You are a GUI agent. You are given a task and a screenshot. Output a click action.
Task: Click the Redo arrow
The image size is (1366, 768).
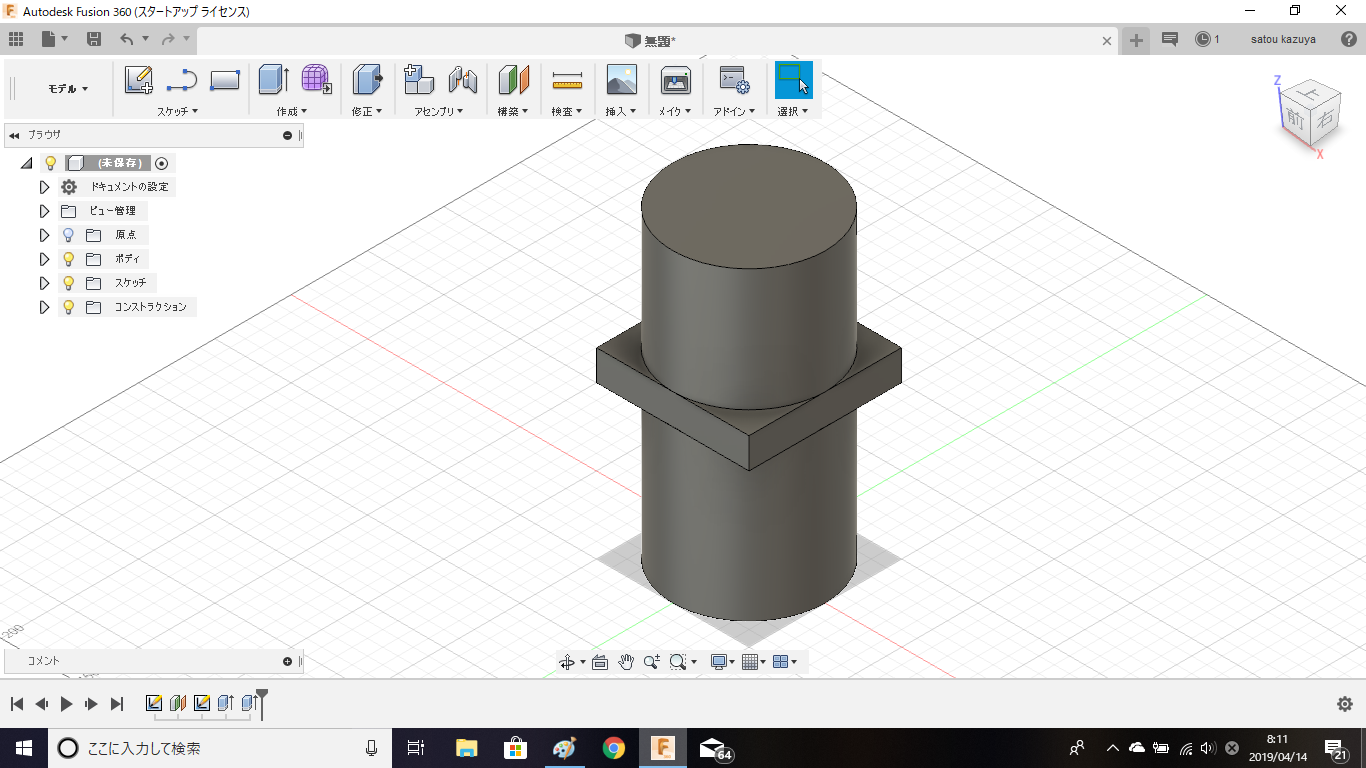coord(168,39)
